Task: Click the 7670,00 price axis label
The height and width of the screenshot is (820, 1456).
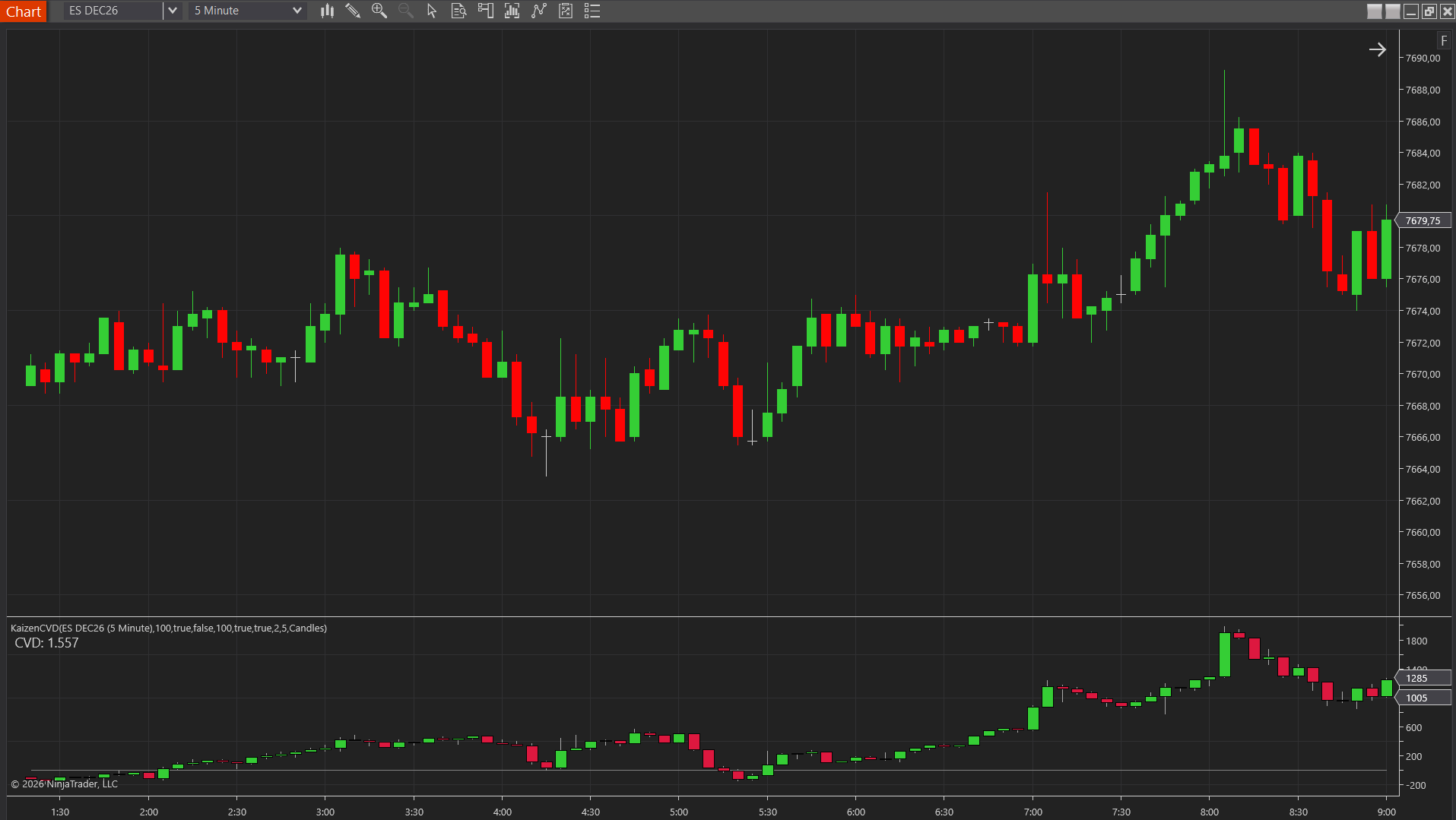Action: tap(1423, 374)
